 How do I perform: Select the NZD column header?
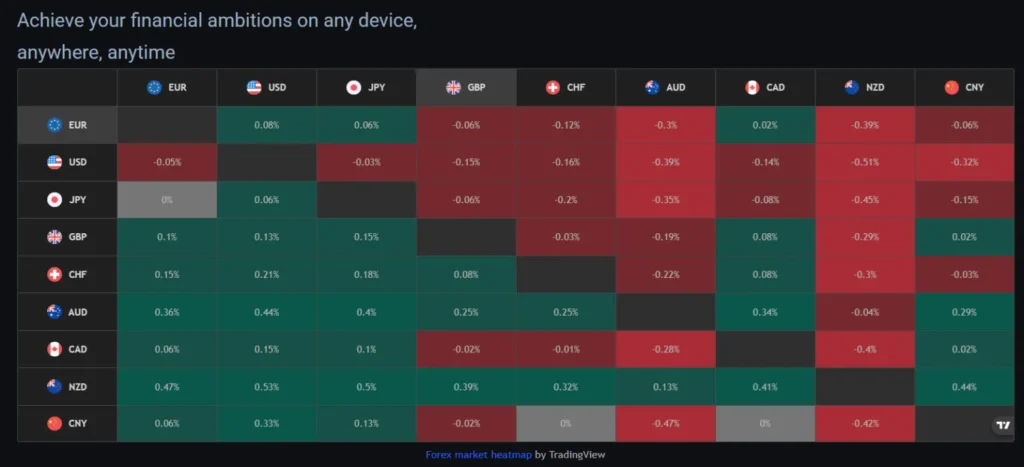[865, 88]
